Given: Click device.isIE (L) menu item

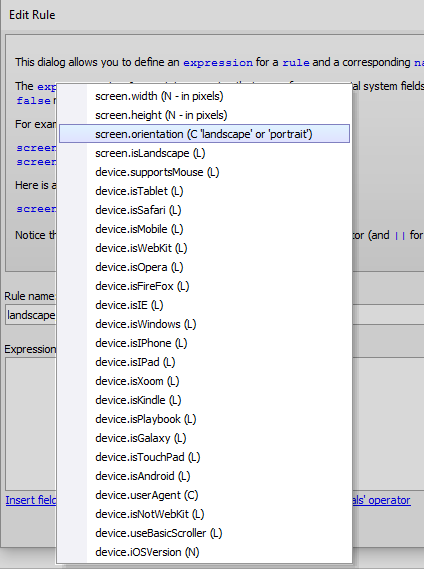Looking at the screenshot, I should coord(204,305).
